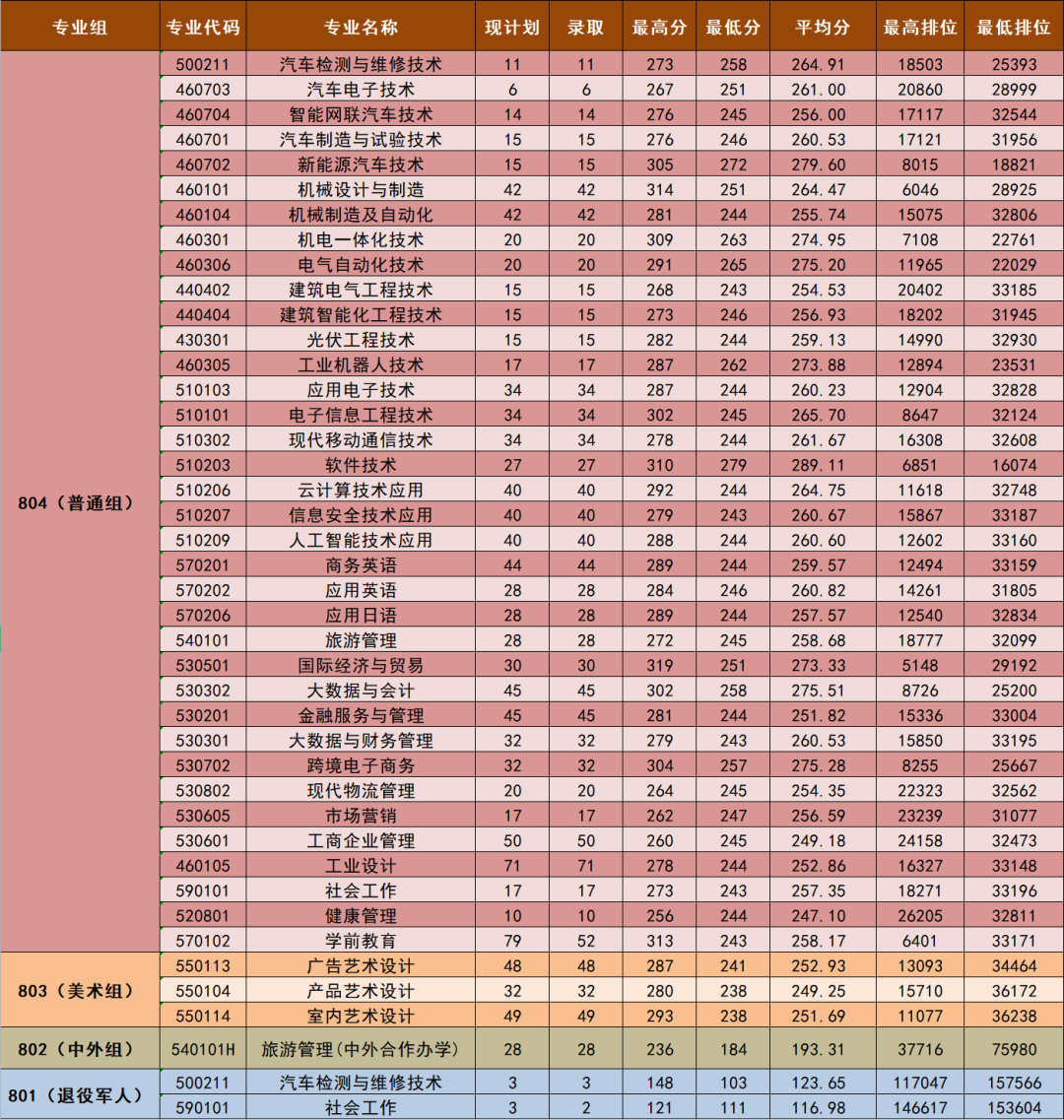Click major name 健康管理
Screen dimensions: 1064x1120
click(x=361, y=915)
